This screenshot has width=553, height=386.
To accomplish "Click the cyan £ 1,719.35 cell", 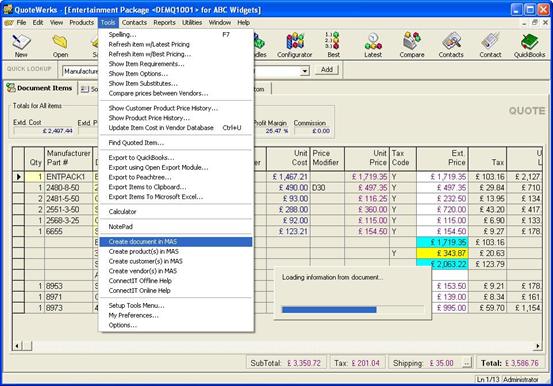I will [x=442, y=242].
